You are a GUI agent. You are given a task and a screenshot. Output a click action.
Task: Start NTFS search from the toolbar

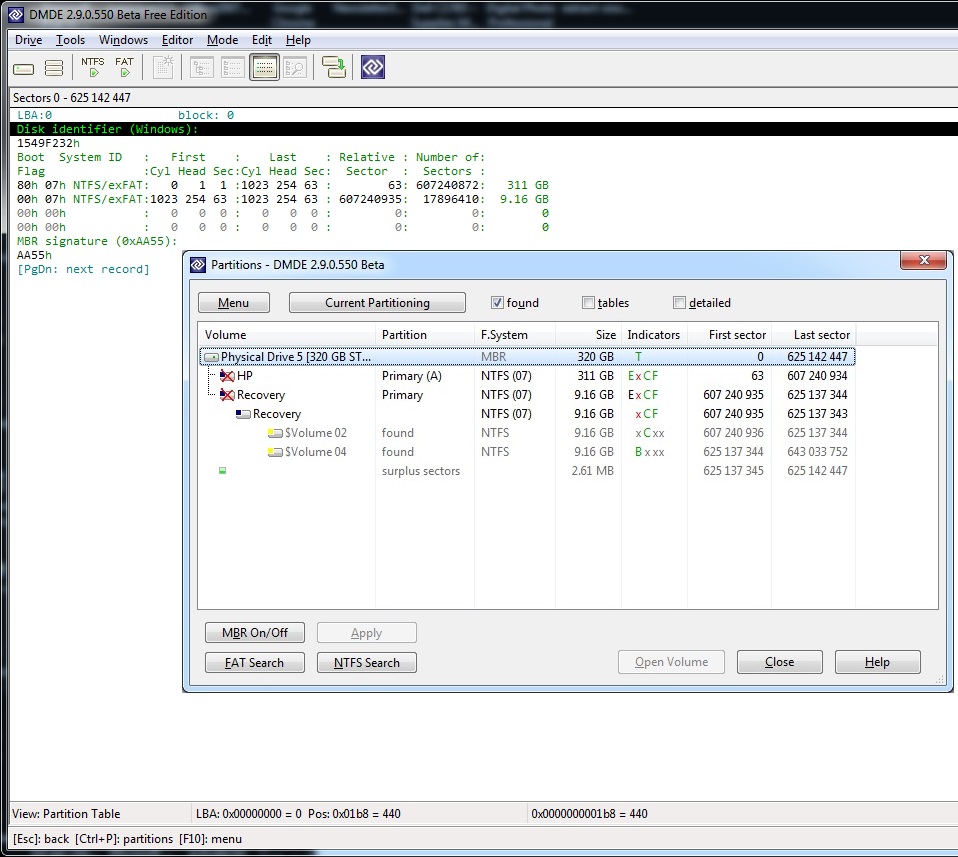coord(93,67)
